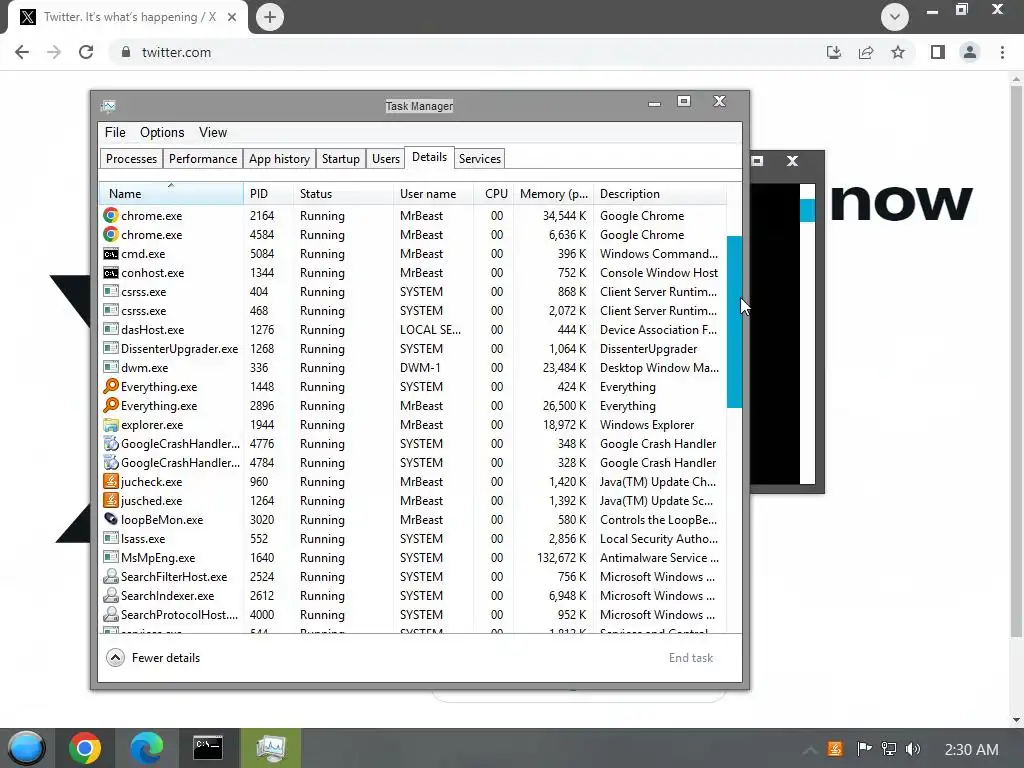Click the padlock site info icon
Image resolution: width=1024 pixels, height=768 pixels.
point(125,52)
